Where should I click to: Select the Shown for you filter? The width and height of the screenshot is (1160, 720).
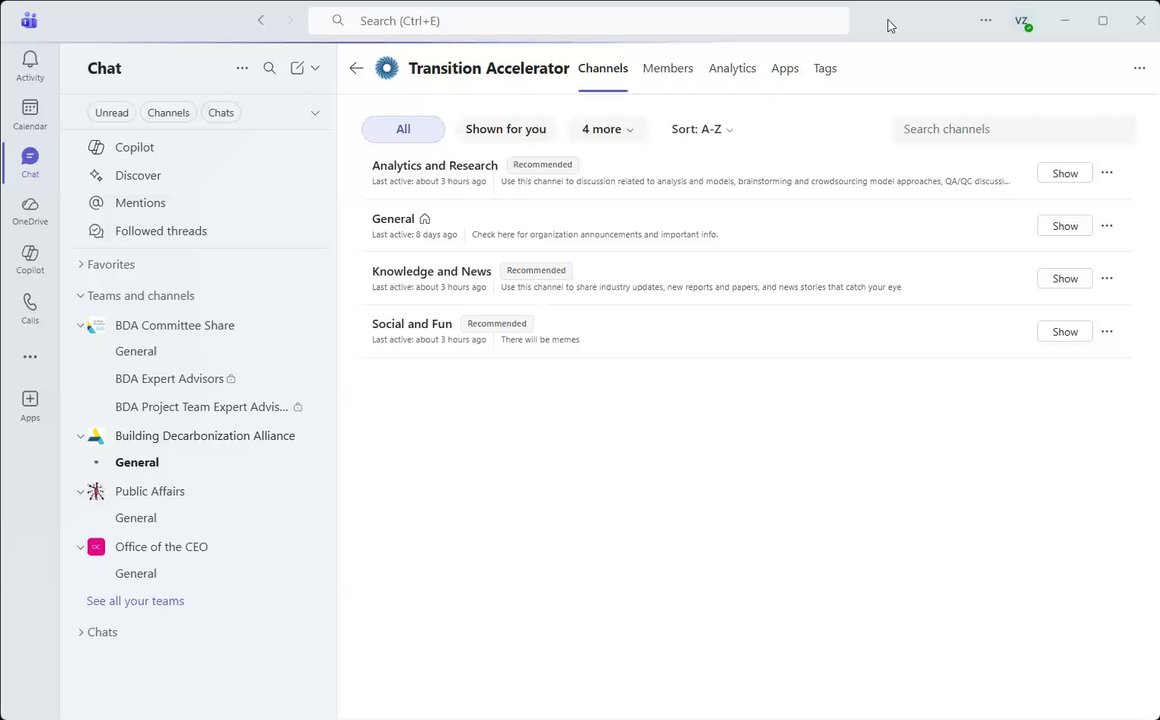click(x=506, y=129)
